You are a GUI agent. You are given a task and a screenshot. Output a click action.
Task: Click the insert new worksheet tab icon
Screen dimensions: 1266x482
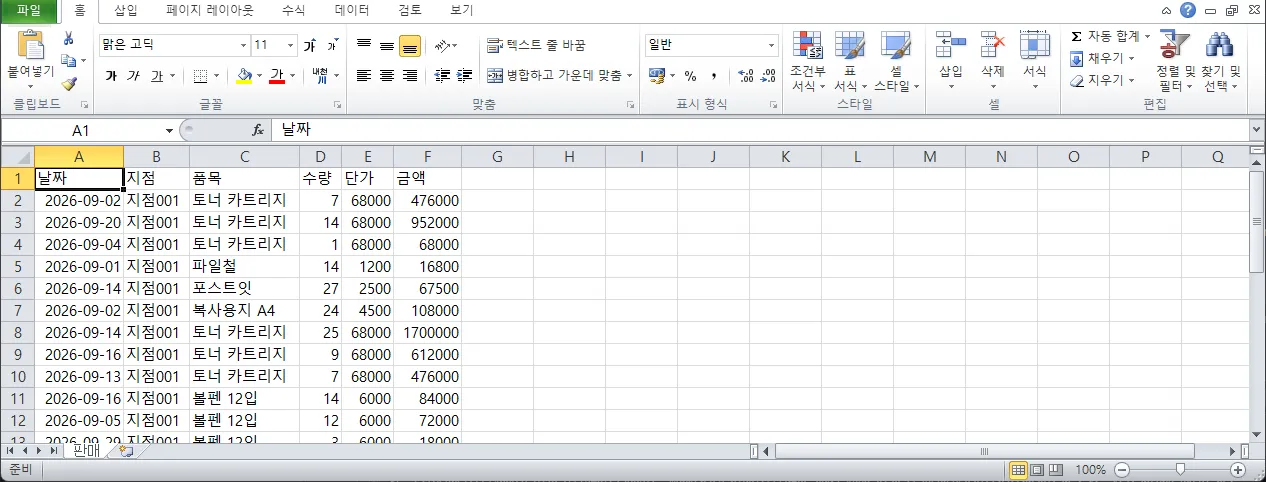(x=126, y=452)
